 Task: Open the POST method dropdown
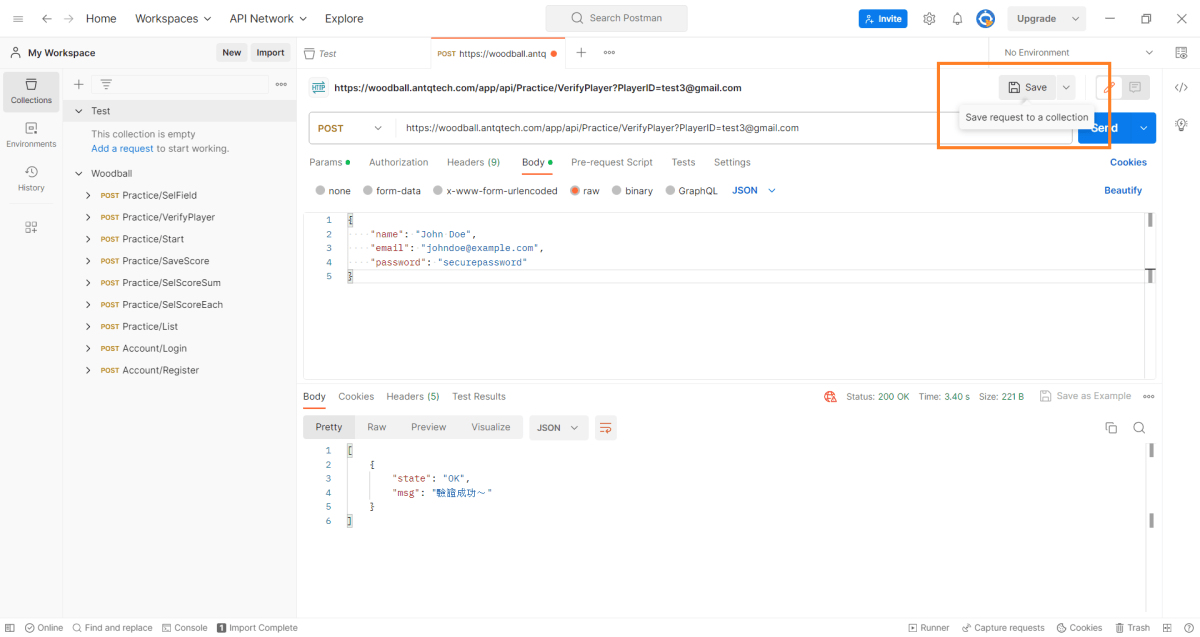[351, 128]
